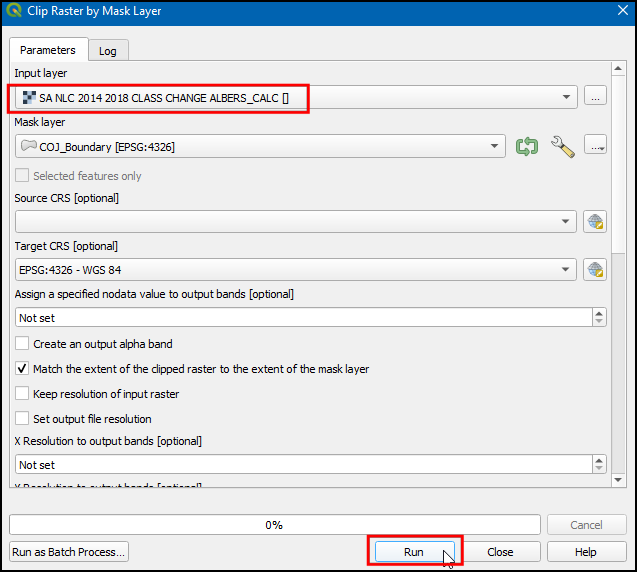Enable Create an output alpha band

click(23, 344)
